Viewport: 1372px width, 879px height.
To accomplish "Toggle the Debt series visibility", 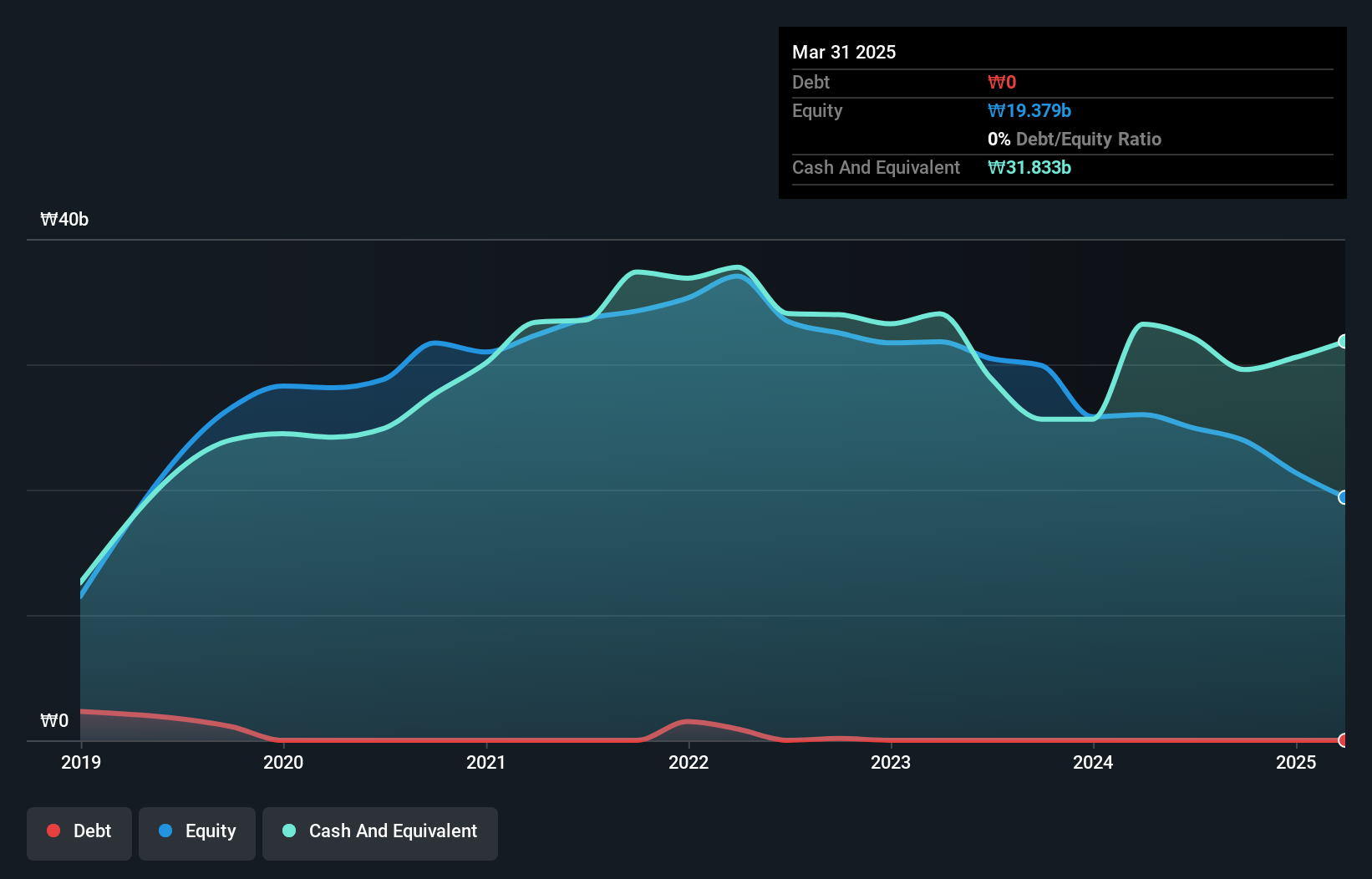I will tap(79, 833).
